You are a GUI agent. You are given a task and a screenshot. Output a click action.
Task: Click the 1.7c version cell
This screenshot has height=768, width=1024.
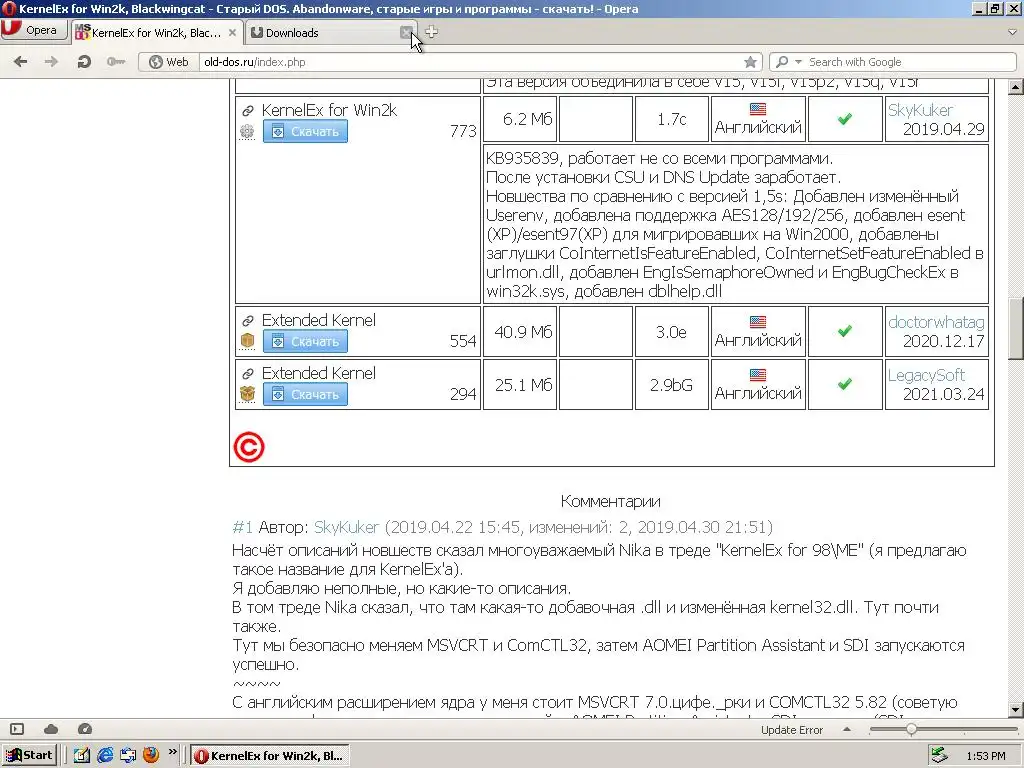pos(671,119)
